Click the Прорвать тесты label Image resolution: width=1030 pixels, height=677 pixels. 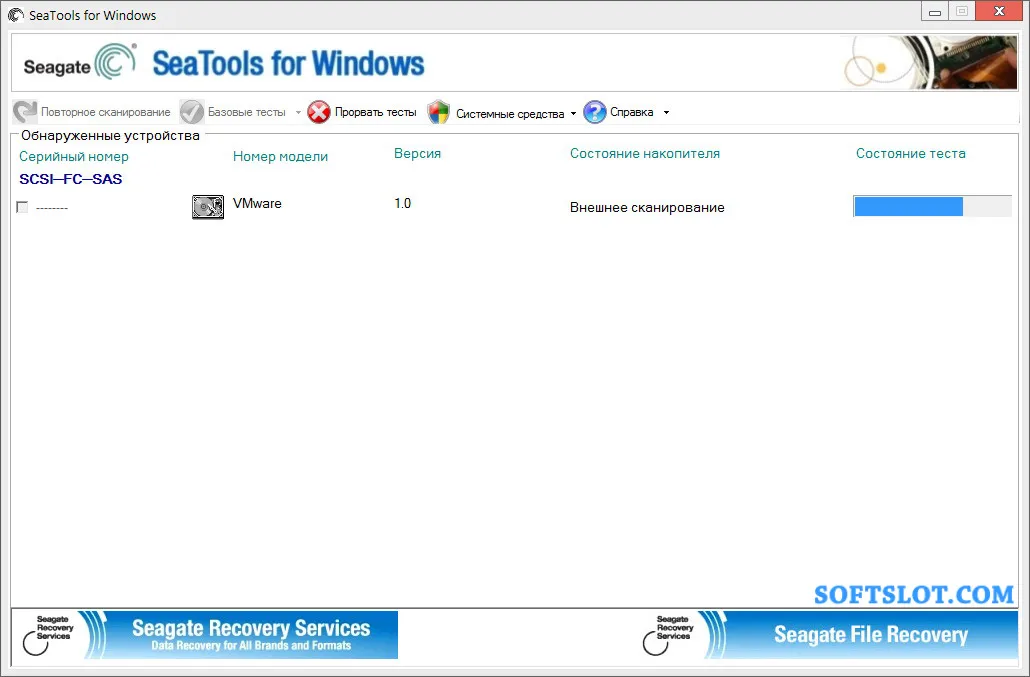(x=376, y=112)
